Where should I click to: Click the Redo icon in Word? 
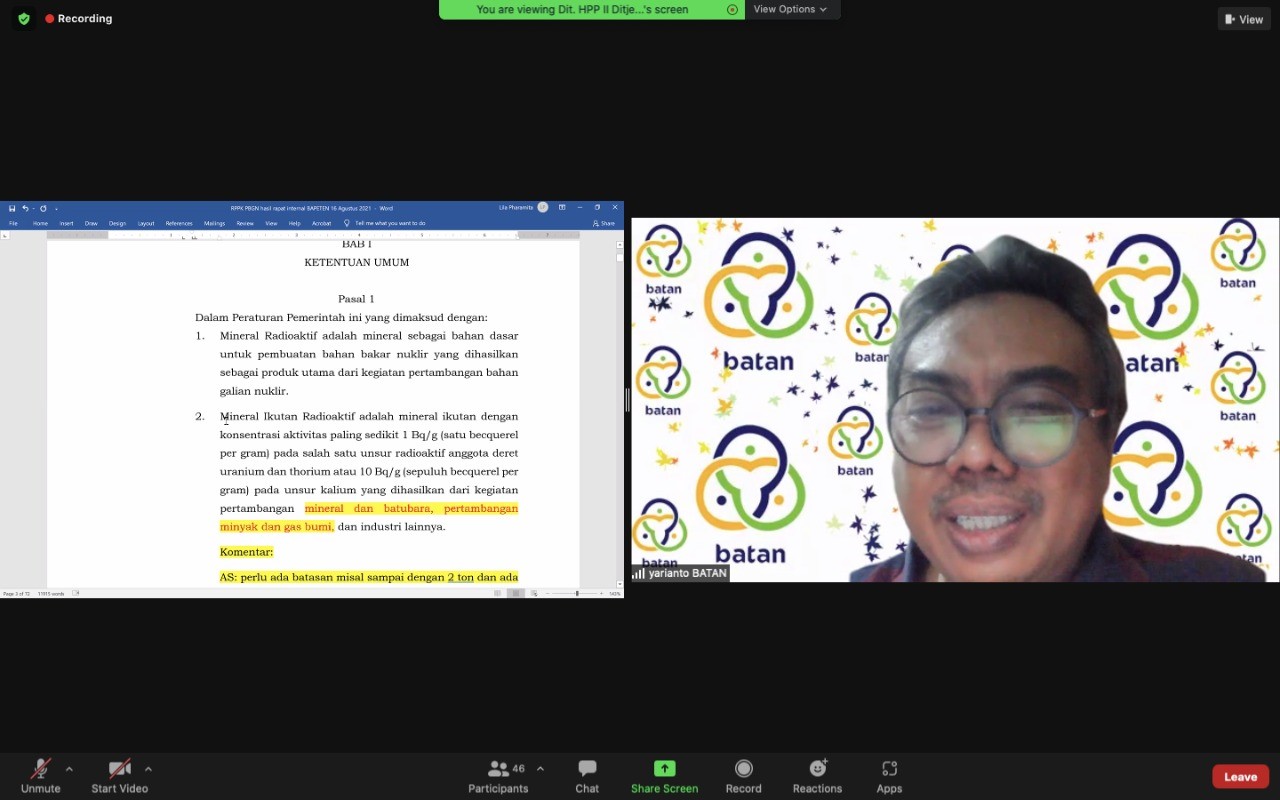coord(43,208)
